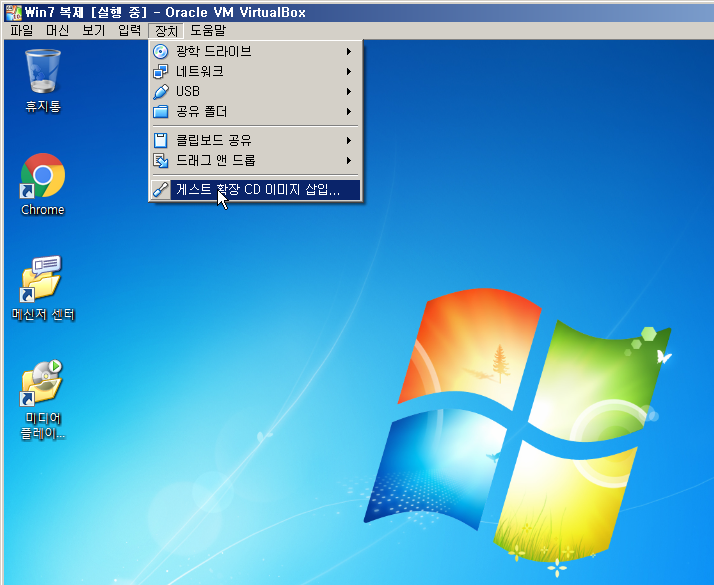Select the 네트워크 text label
The width and height of the screenshot is (714, 585).
199,71
